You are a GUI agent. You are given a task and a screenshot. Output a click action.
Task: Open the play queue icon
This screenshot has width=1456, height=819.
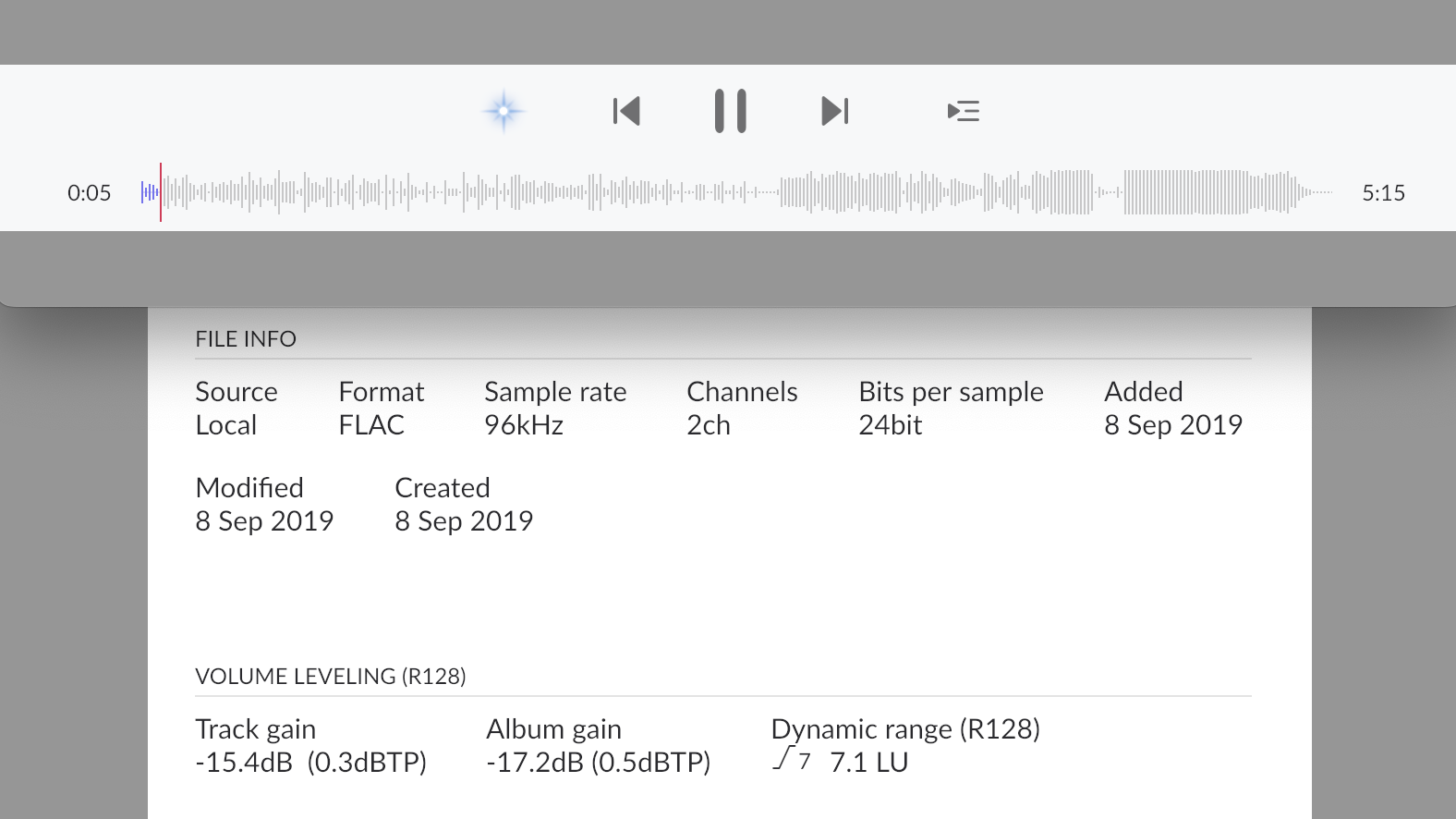click(x=964, y=112)
